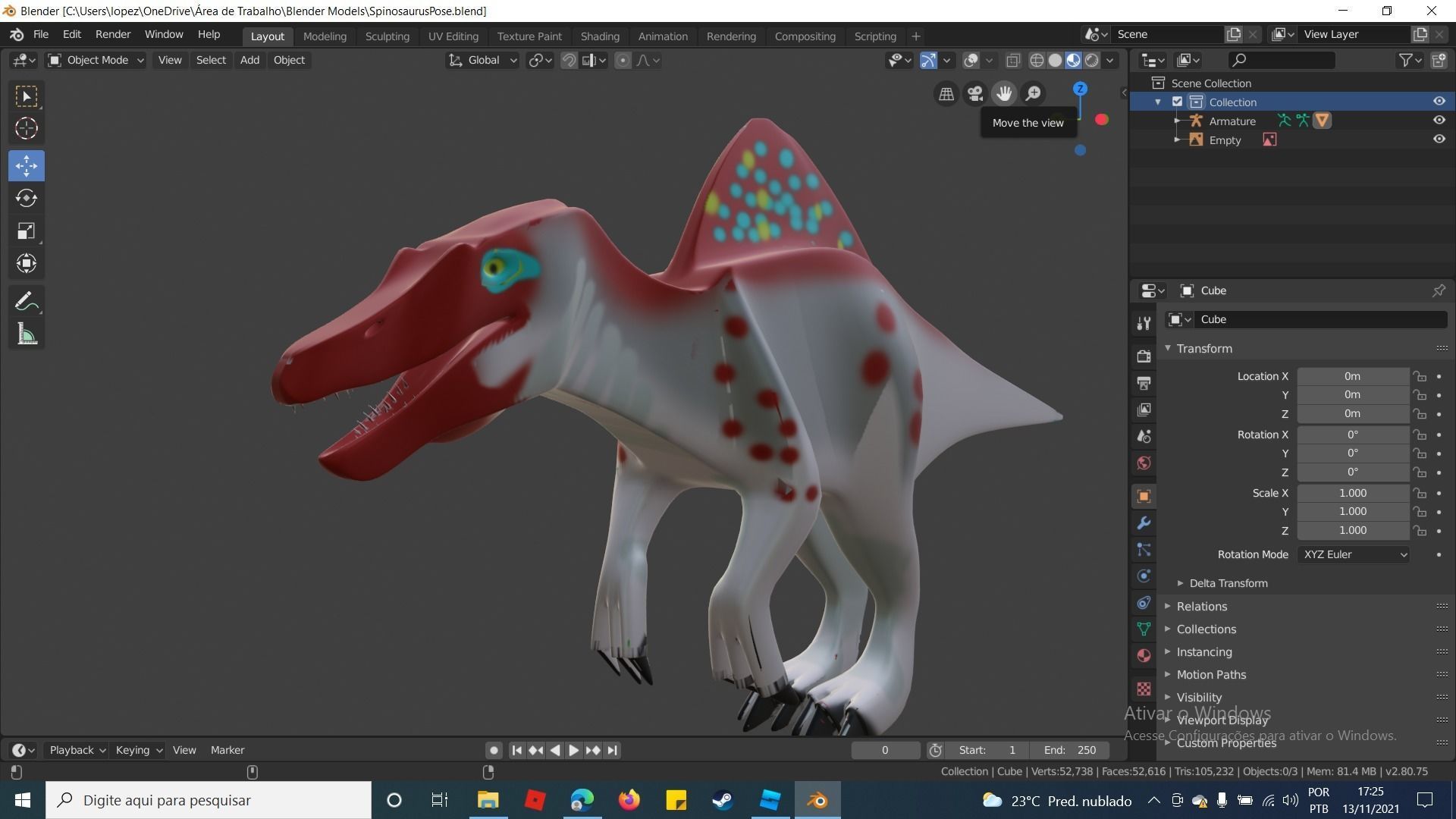Open the Active Tool properties tab
The width and height of the screenshot is (1456, 819).
pos(1144,324)
